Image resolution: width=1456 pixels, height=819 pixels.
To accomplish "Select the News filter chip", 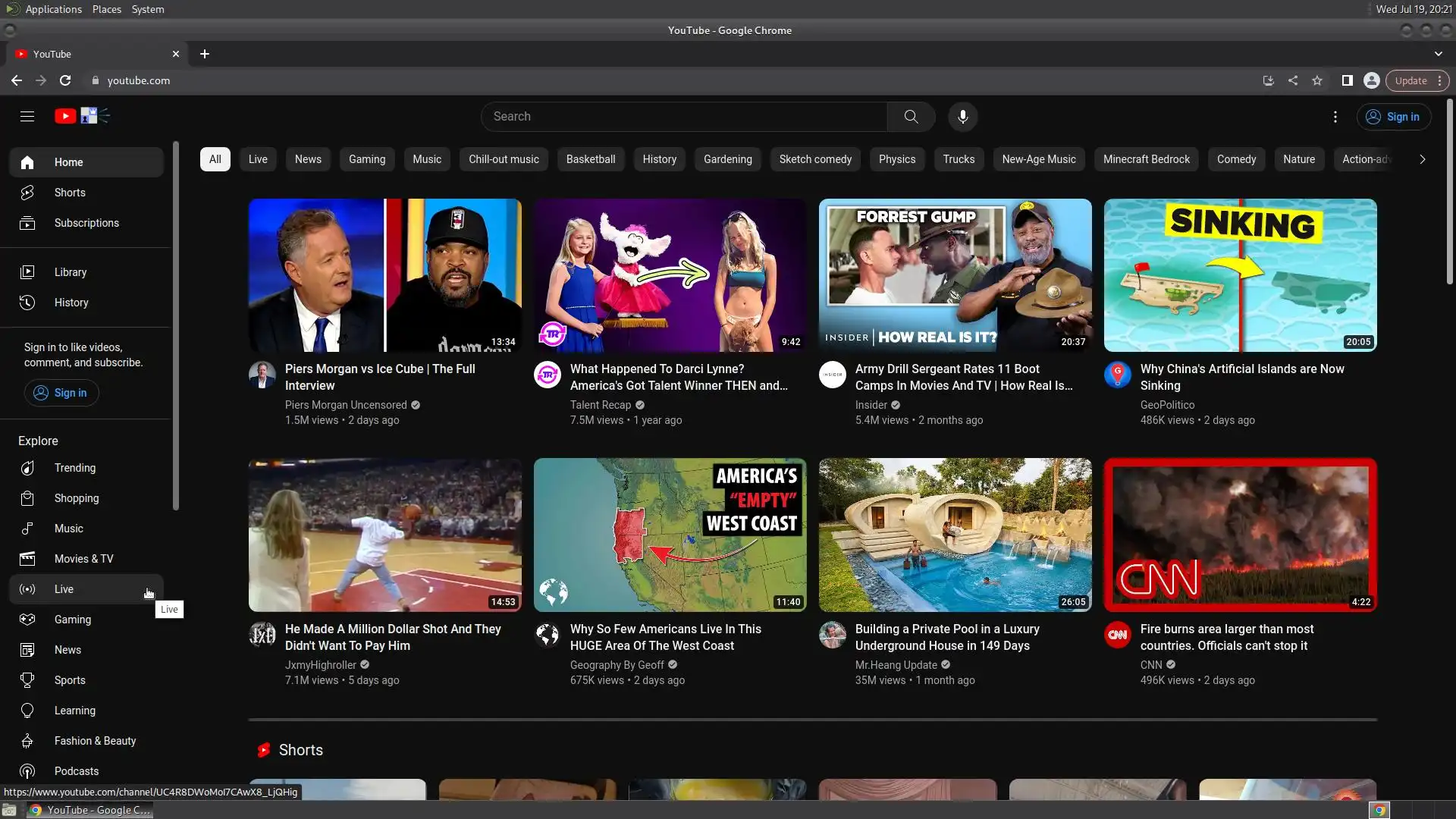I will click(308, 159).
